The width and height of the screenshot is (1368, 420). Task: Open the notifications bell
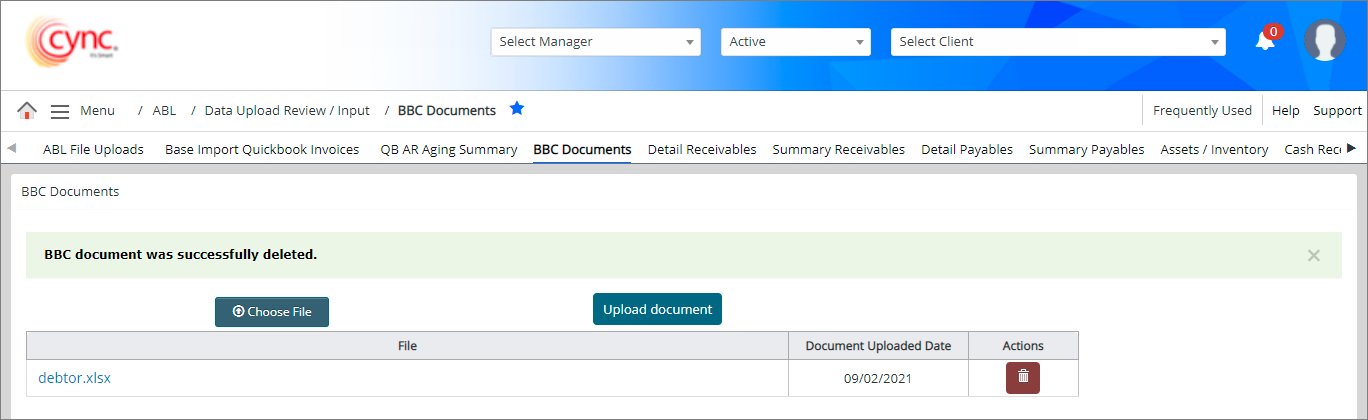1265,41
